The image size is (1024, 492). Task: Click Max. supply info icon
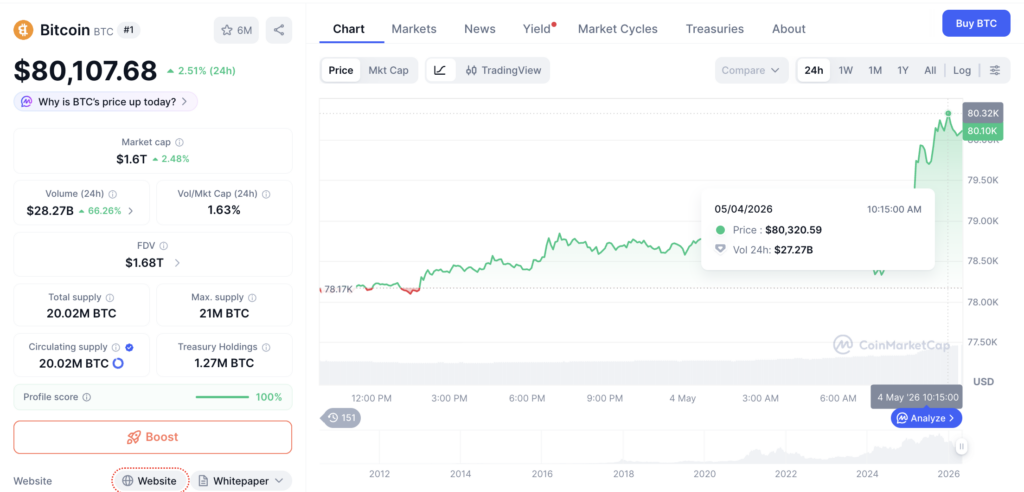pyautogui.click(x=252, y=297)
